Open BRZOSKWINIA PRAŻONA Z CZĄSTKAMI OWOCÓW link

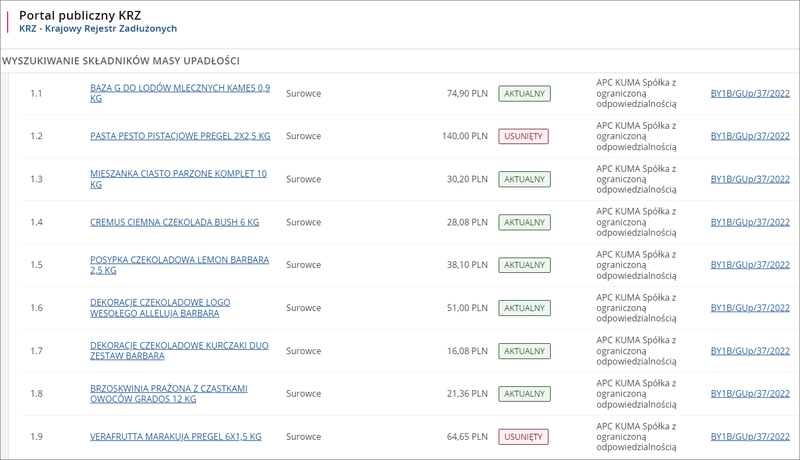point(168,388)
